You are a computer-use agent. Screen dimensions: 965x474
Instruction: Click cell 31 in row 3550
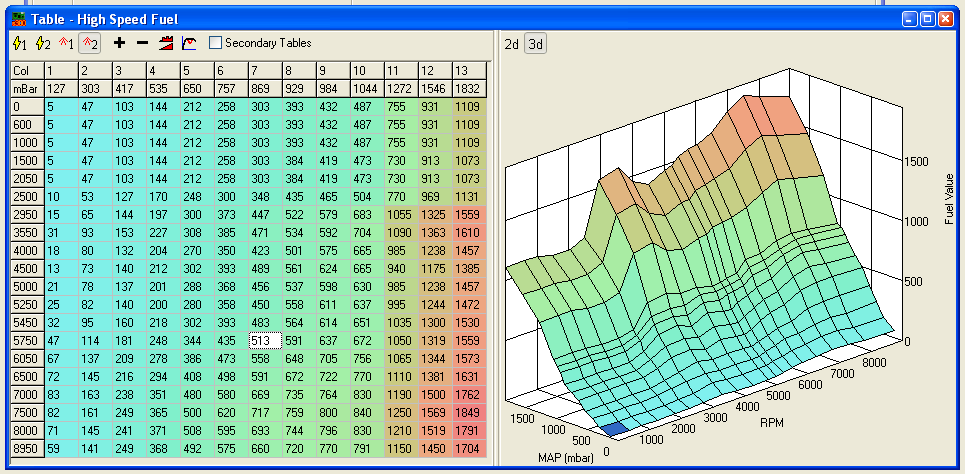pos(62,233)
